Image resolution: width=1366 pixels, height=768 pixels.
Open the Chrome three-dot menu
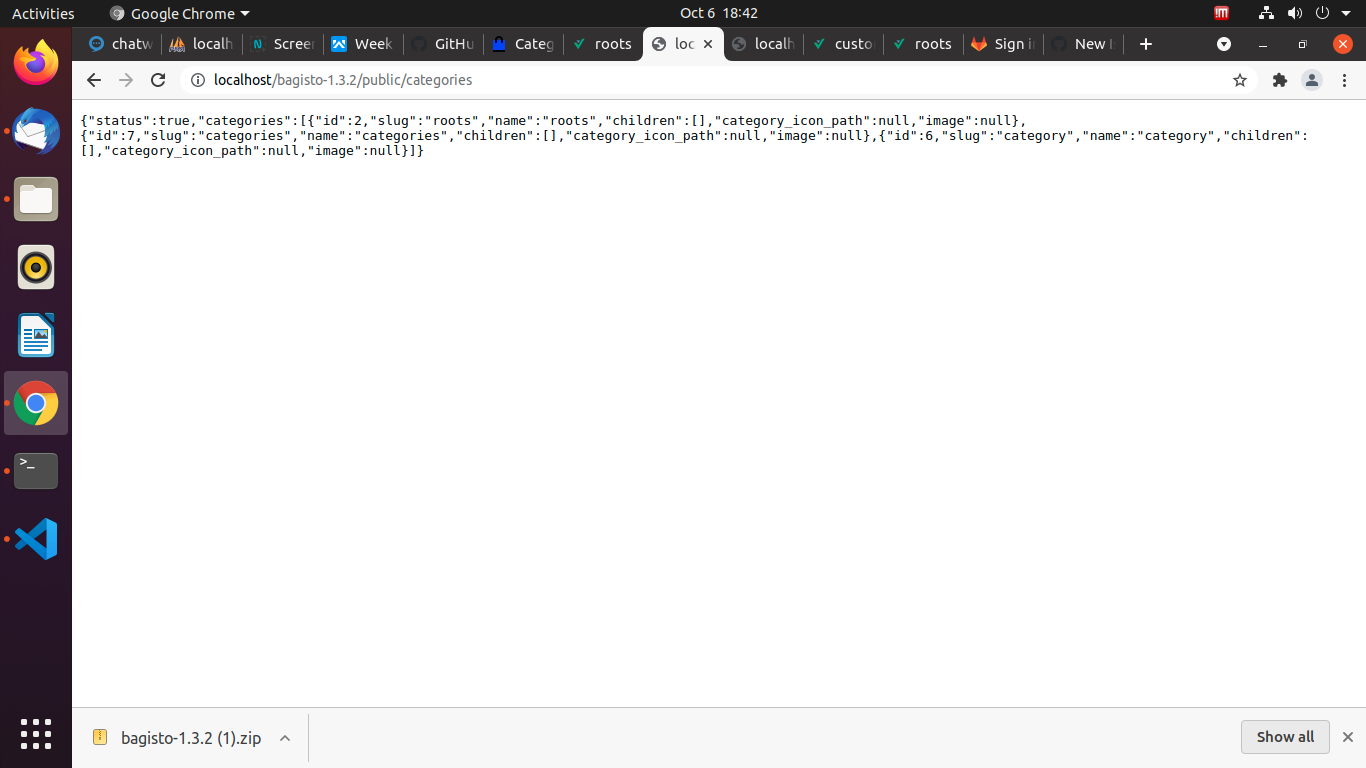tap(1343, 80)
